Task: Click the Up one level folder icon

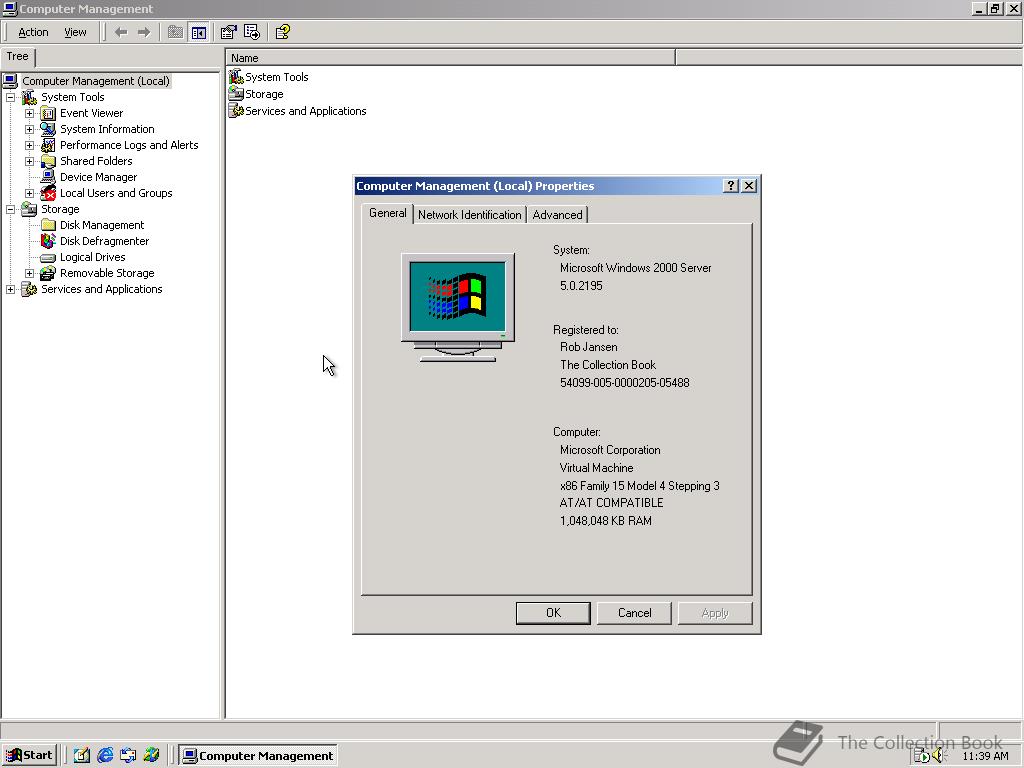Action: click(x=175, y=32)
